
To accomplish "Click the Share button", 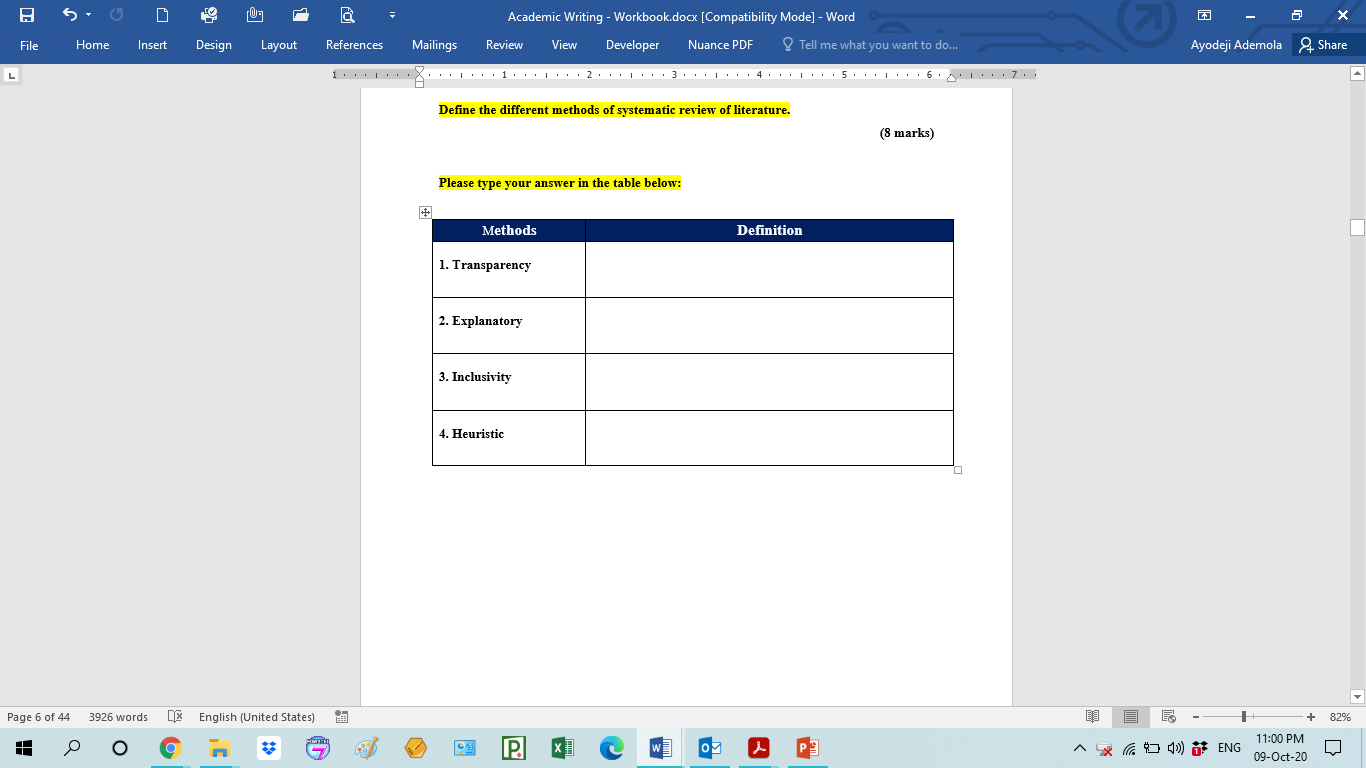I will click(x=1325, y=45).
